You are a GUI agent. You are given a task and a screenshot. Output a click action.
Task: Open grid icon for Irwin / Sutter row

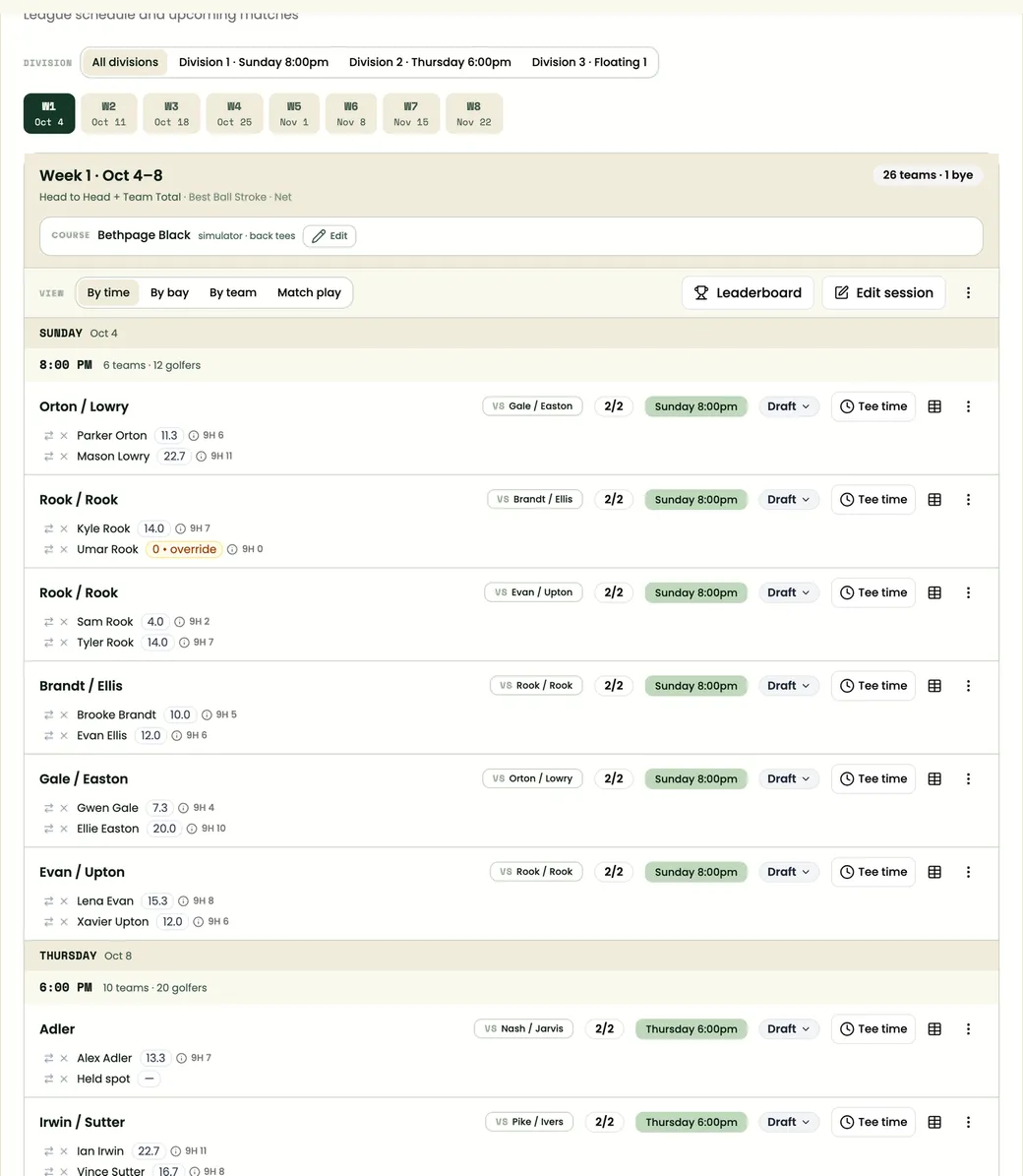coord(934,1122)
